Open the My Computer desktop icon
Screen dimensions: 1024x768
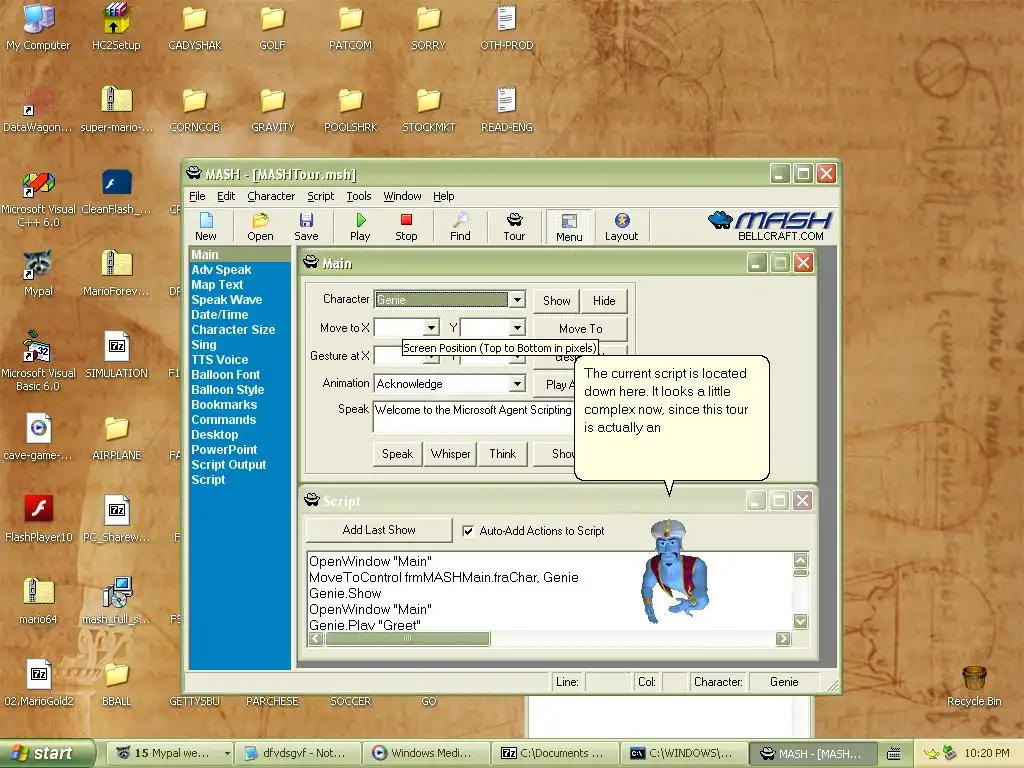pyautogui.click(x=38, y=27)
